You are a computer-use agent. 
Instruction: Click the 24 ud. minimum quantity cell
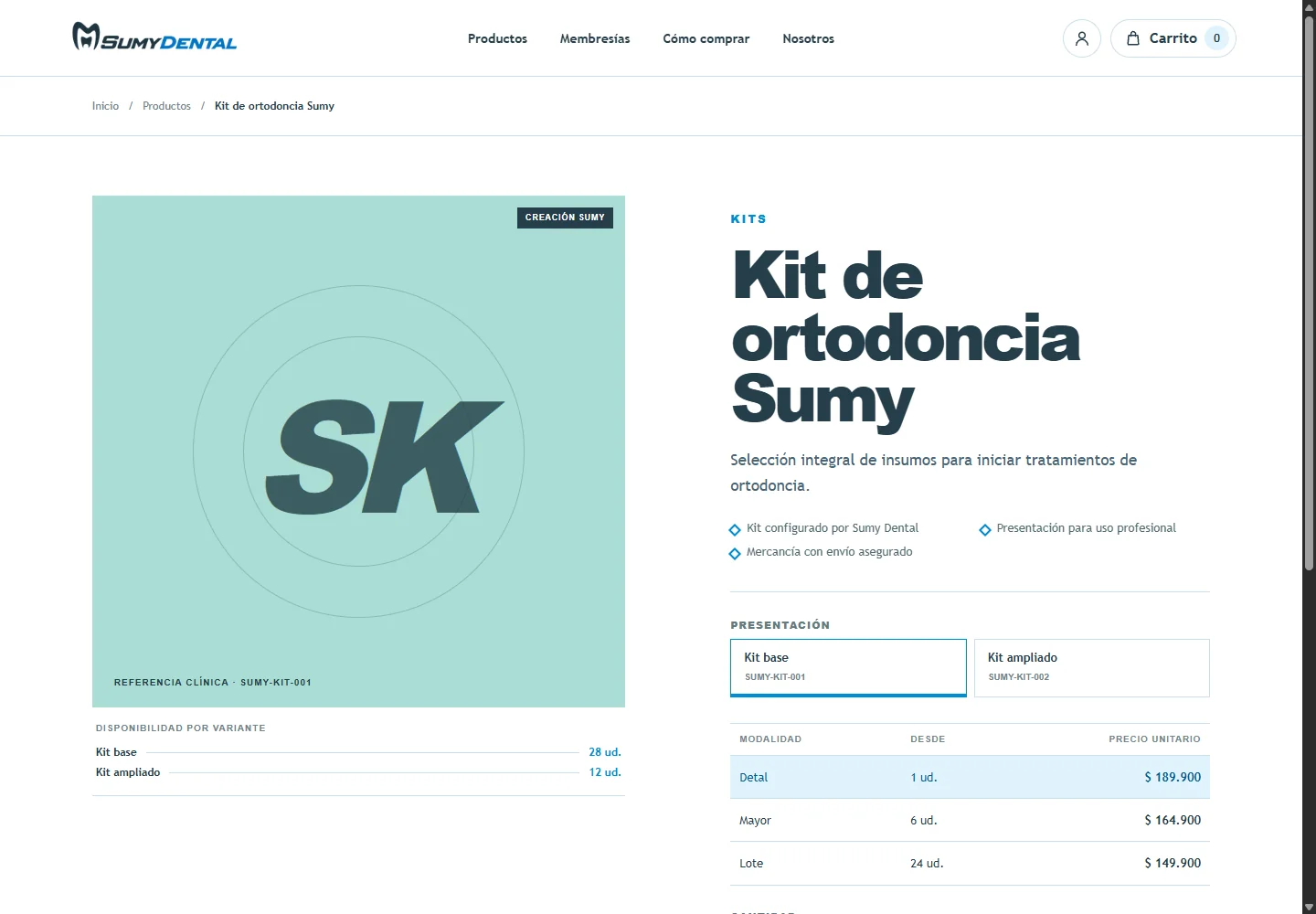click(x=927, y=863)
